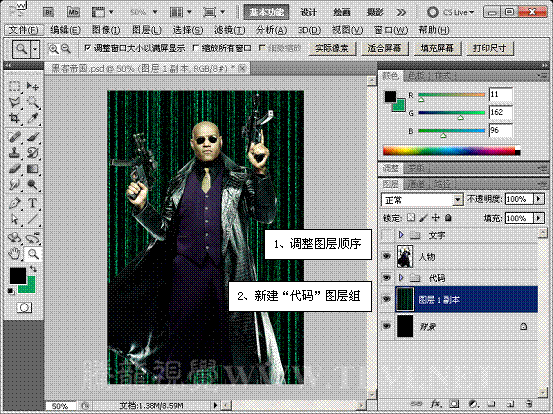Viewport: 553px width, 414px height.
Task: Select the Hand tool
Action: [14, 254]
